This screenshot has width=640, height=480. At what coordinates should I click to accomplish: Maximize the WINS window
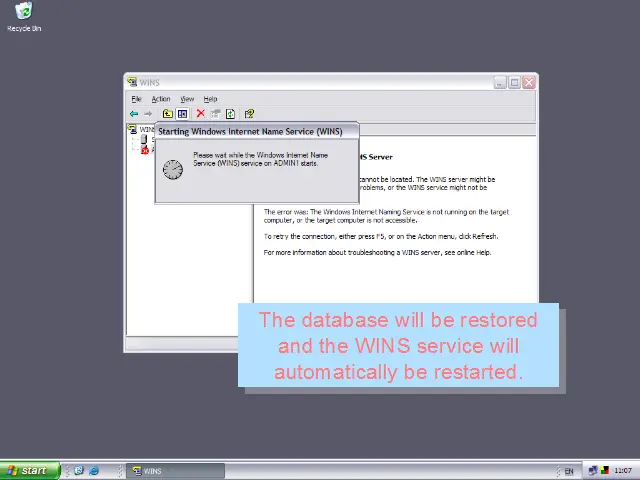point(514,82)
